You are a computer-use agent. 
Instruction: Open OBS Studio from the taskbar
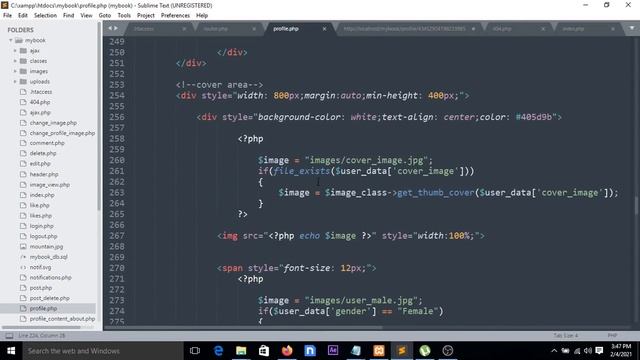click(x=448, y=351)
